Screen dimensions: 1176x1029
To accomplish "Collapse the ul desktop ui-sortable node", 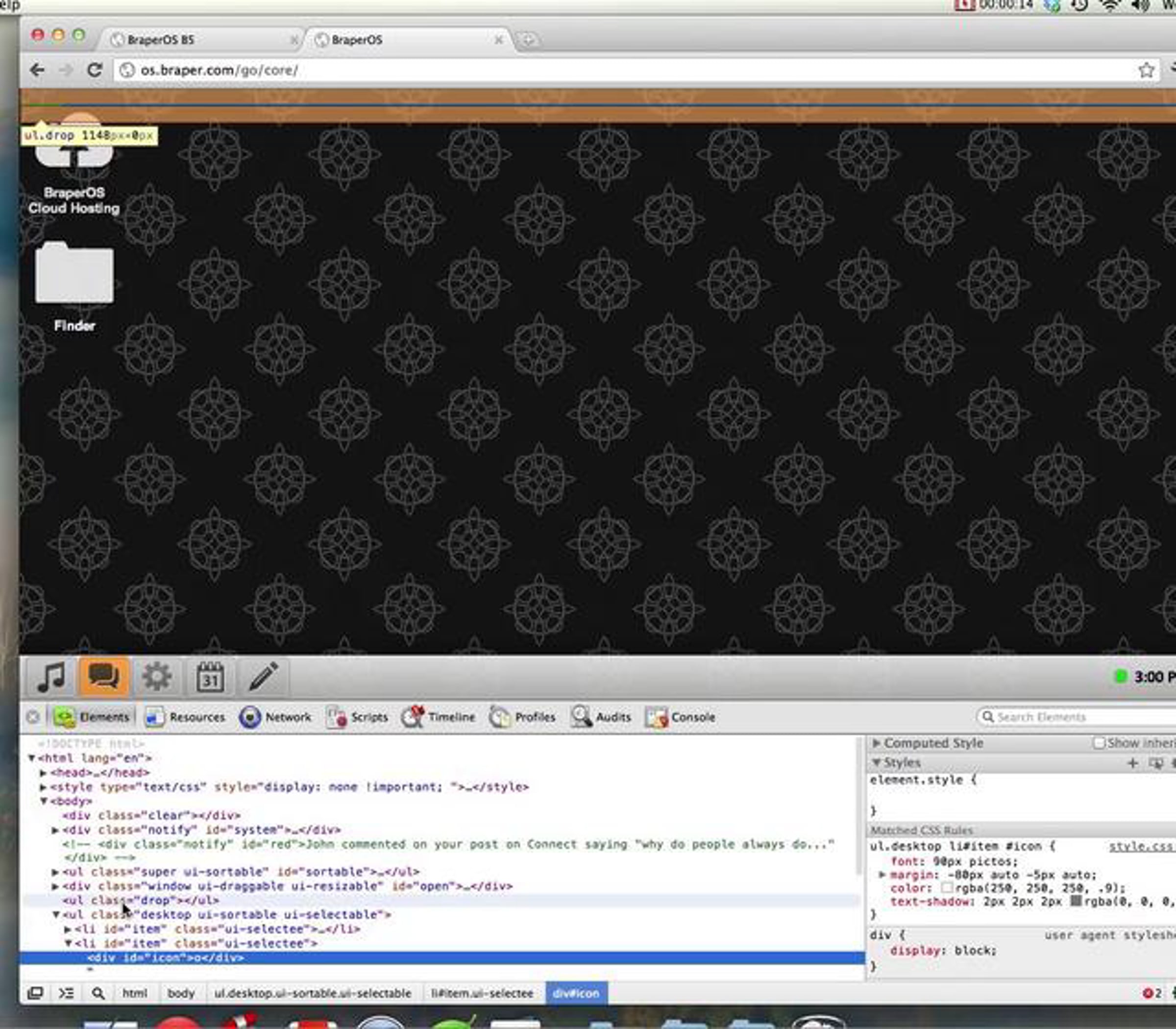I will [x=56, y=914].
